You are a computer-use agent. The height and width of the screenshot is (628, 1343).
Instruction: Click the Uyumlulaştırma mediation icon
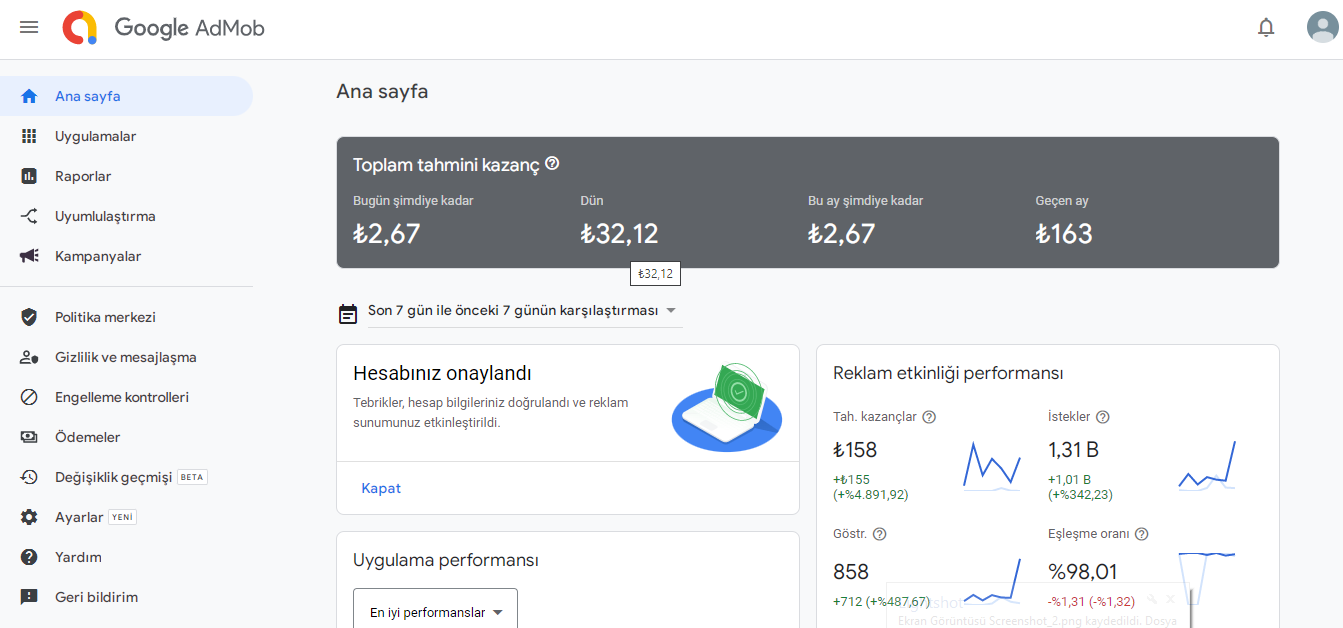click(x=29, y=216)
